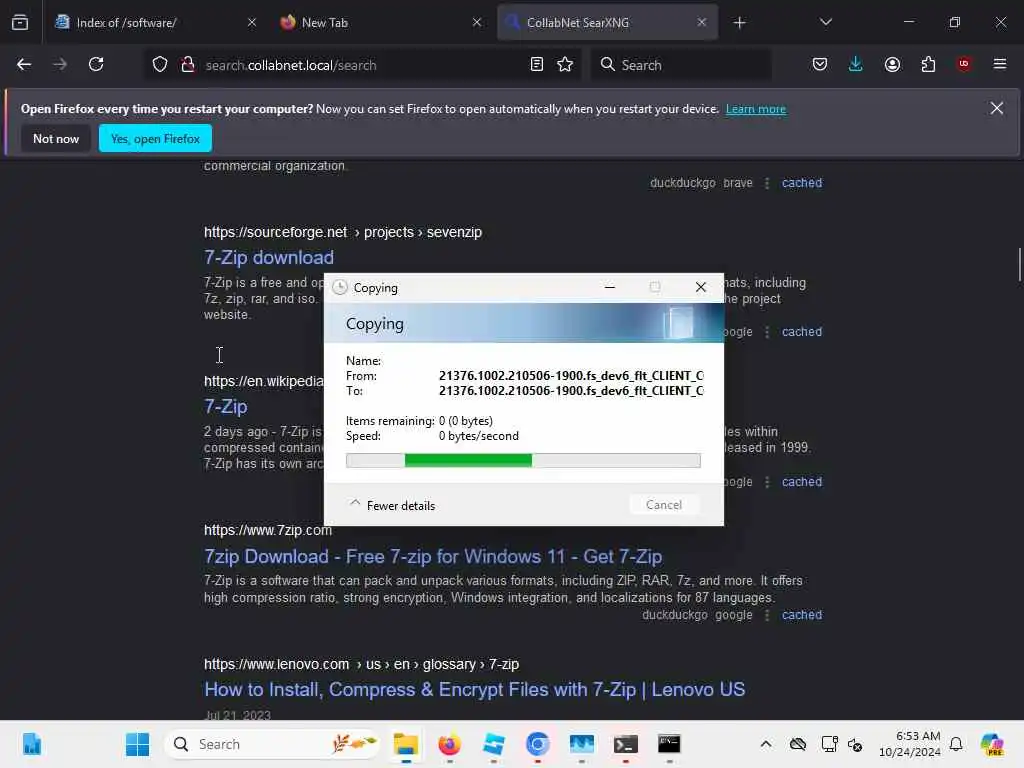Follow the Learn more link

pyautogui.click(x=756, y=109)
